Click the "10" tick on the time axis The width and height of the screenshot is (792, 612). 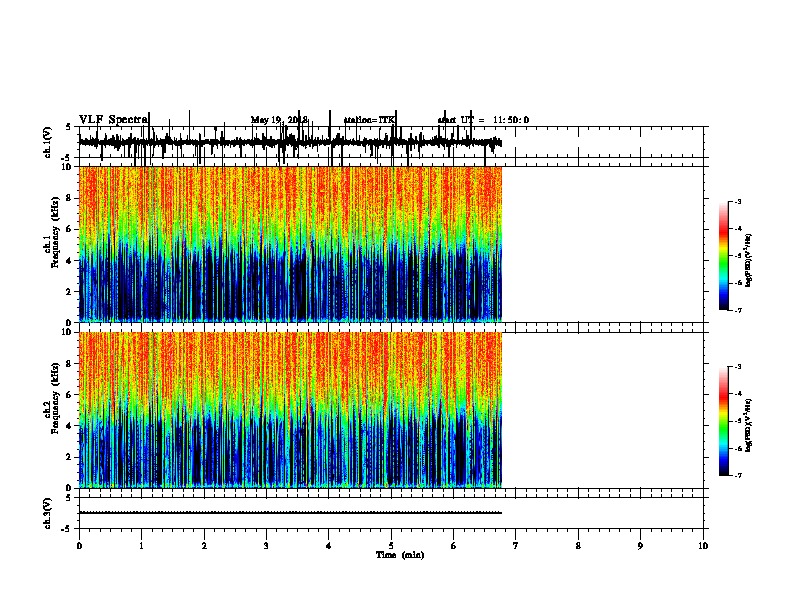(703, 546)
